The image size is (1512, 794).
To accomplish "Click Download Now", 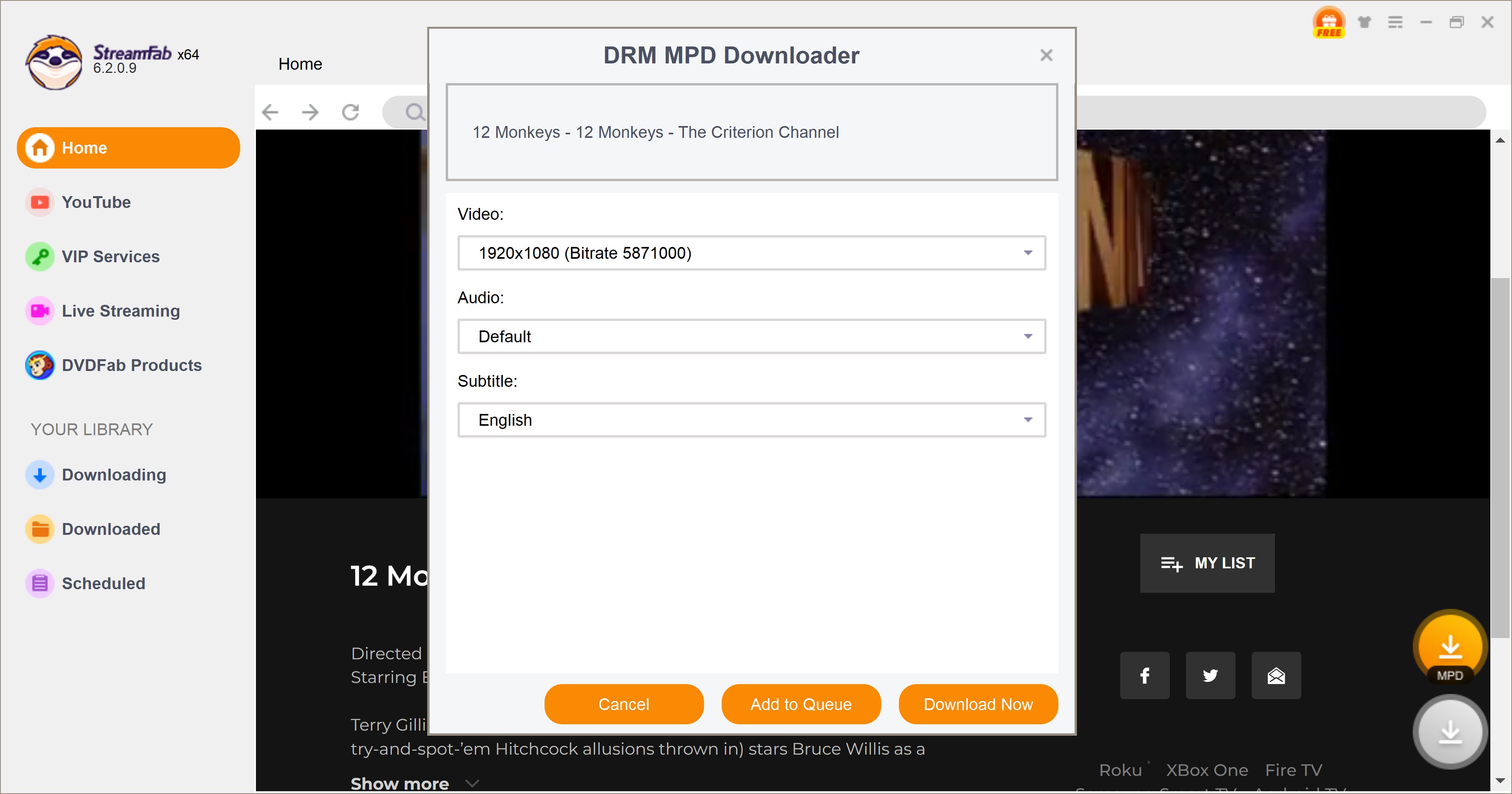I will (x=978, y=704).
